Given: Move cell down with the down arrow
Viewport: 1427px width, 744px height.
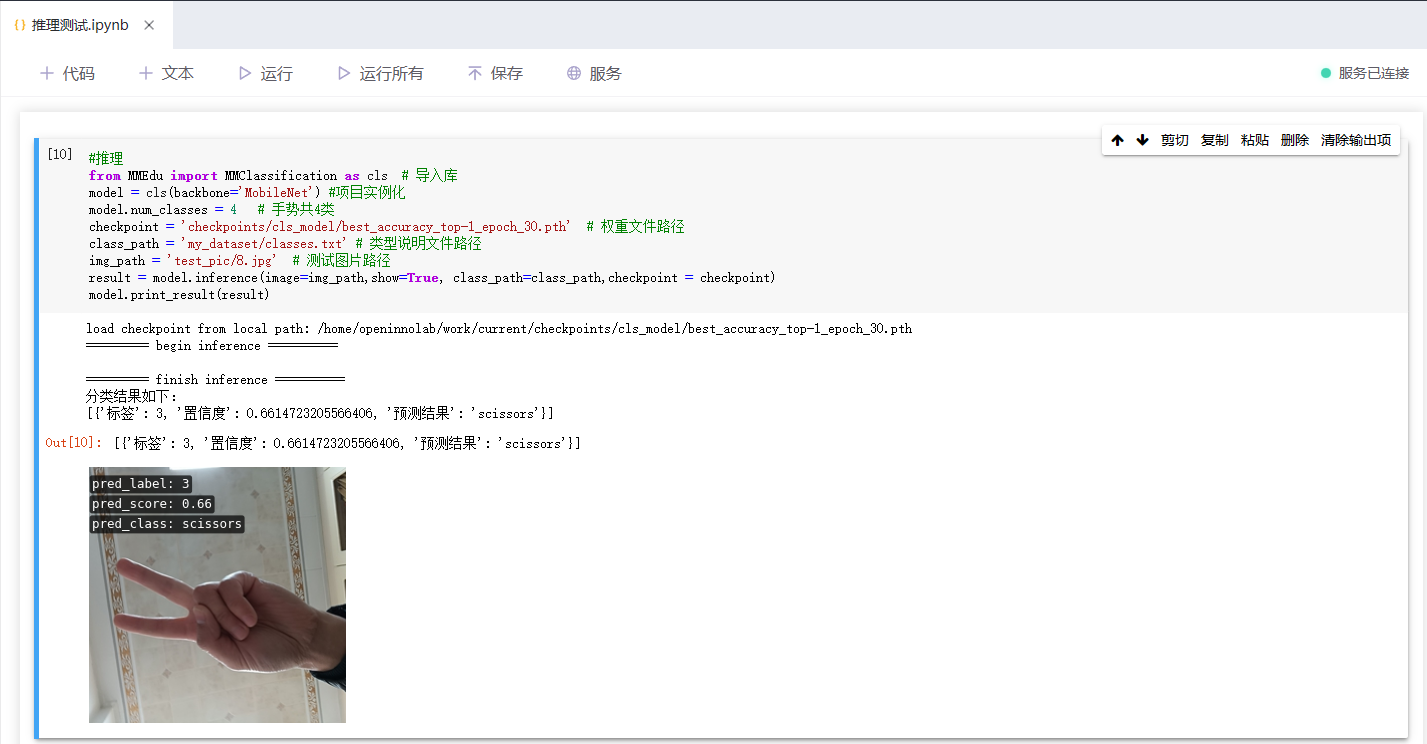Looking at the screenshot, I should (1143, 140).
